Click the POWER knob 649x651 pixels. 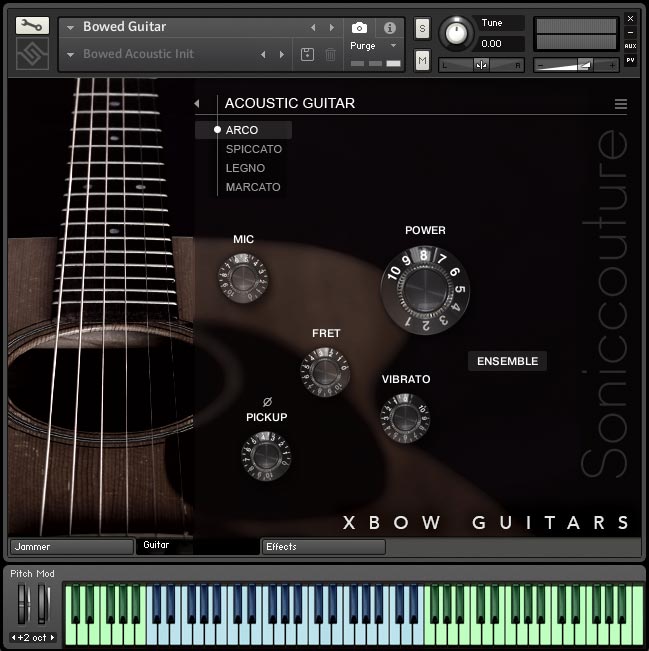click(x=425, y=290)
